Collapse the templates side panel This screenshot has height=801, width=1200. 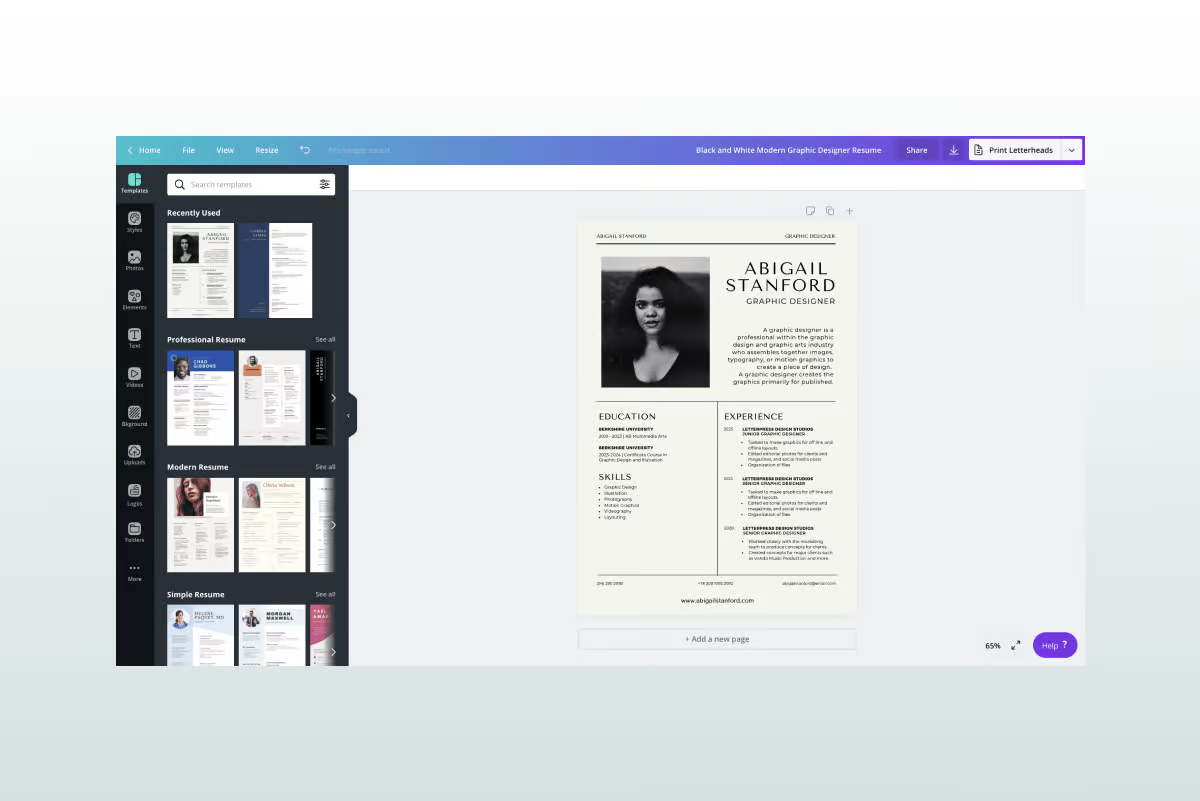348,415
